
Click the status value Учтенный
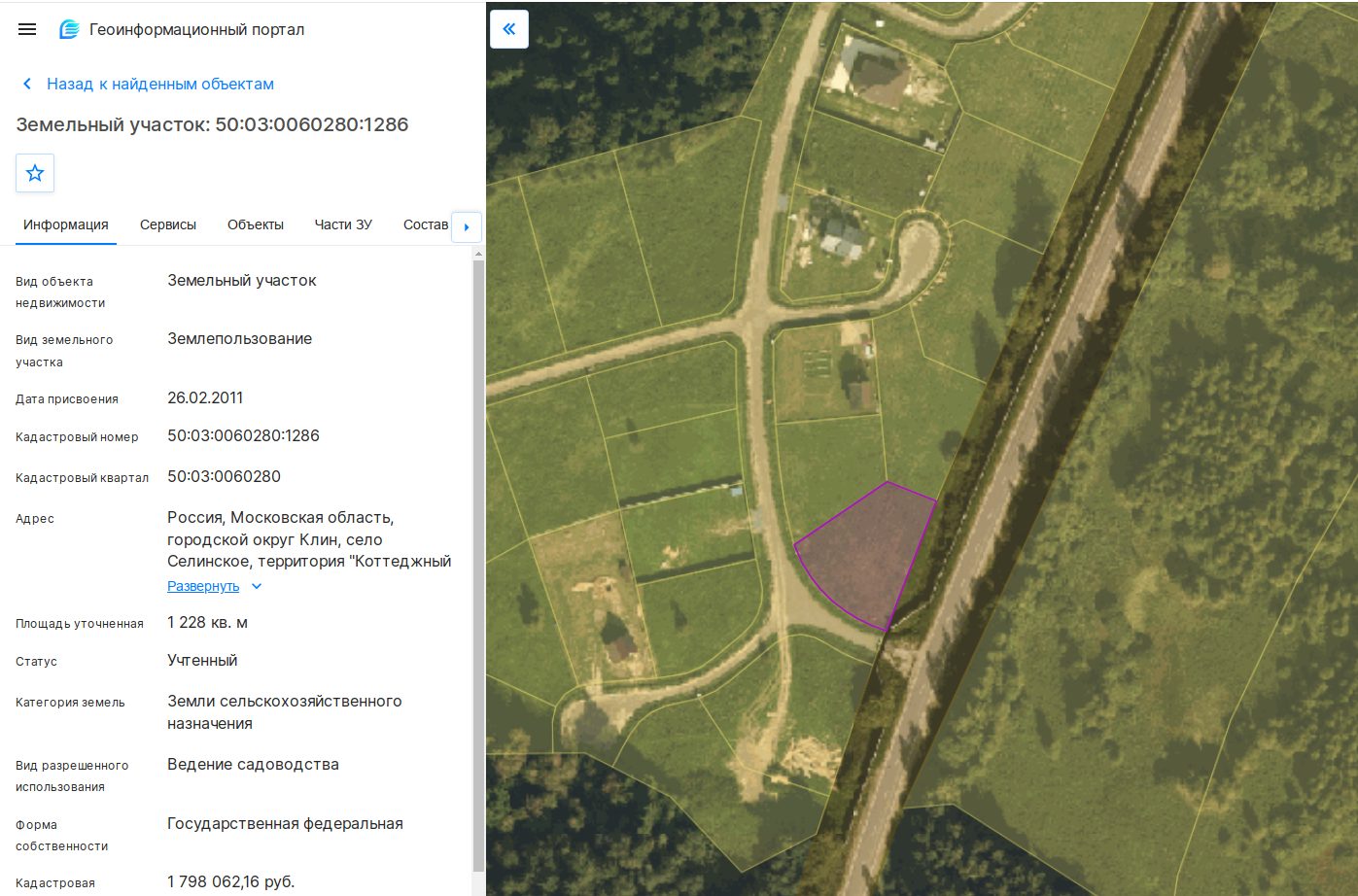click(202, 660)
